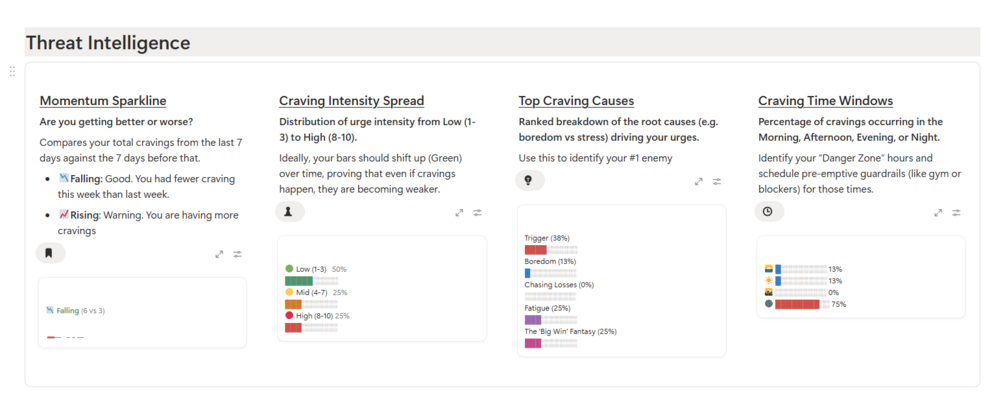This screenshot has width=1005, height=417.
Task: Click the Craving Time Windows heading
Action: pyautogui.click(x=825, y=101)
